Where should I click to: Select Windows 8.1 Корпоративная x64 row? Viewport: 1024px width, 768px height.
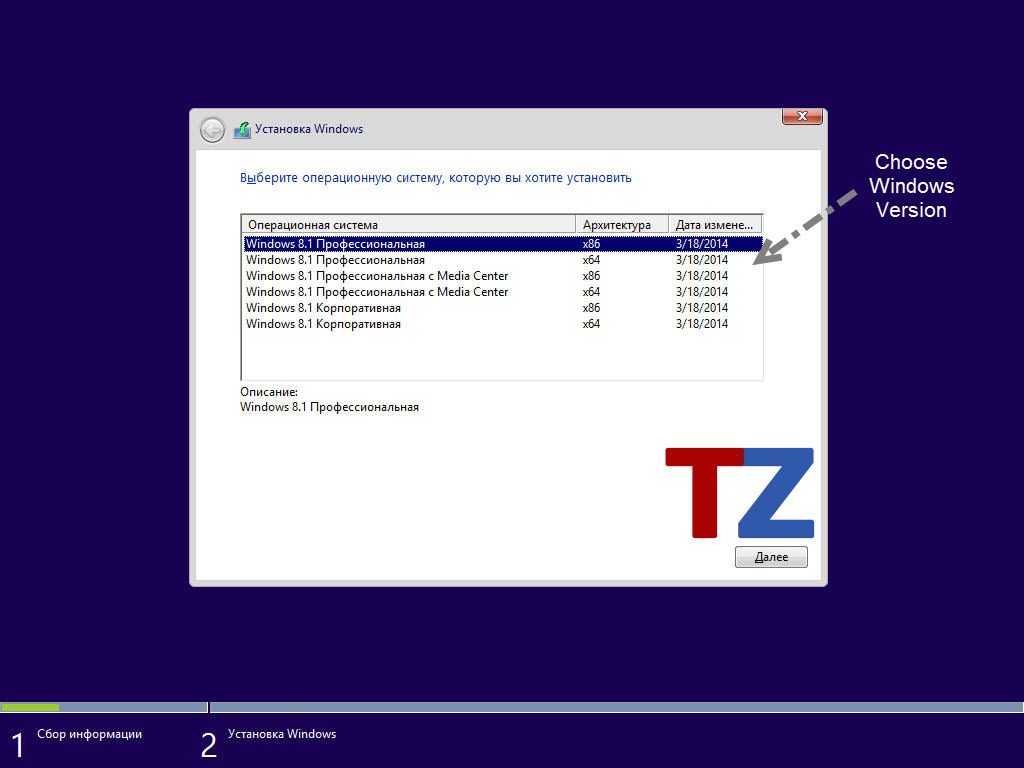point(502,324)
